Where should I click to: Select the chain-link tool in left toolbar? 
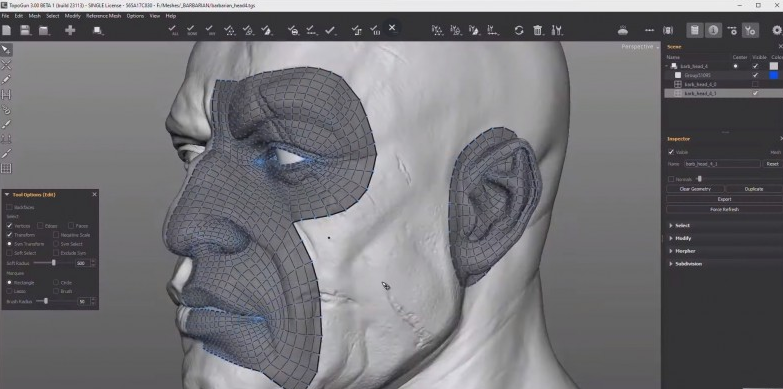click(x=6, y=109)
